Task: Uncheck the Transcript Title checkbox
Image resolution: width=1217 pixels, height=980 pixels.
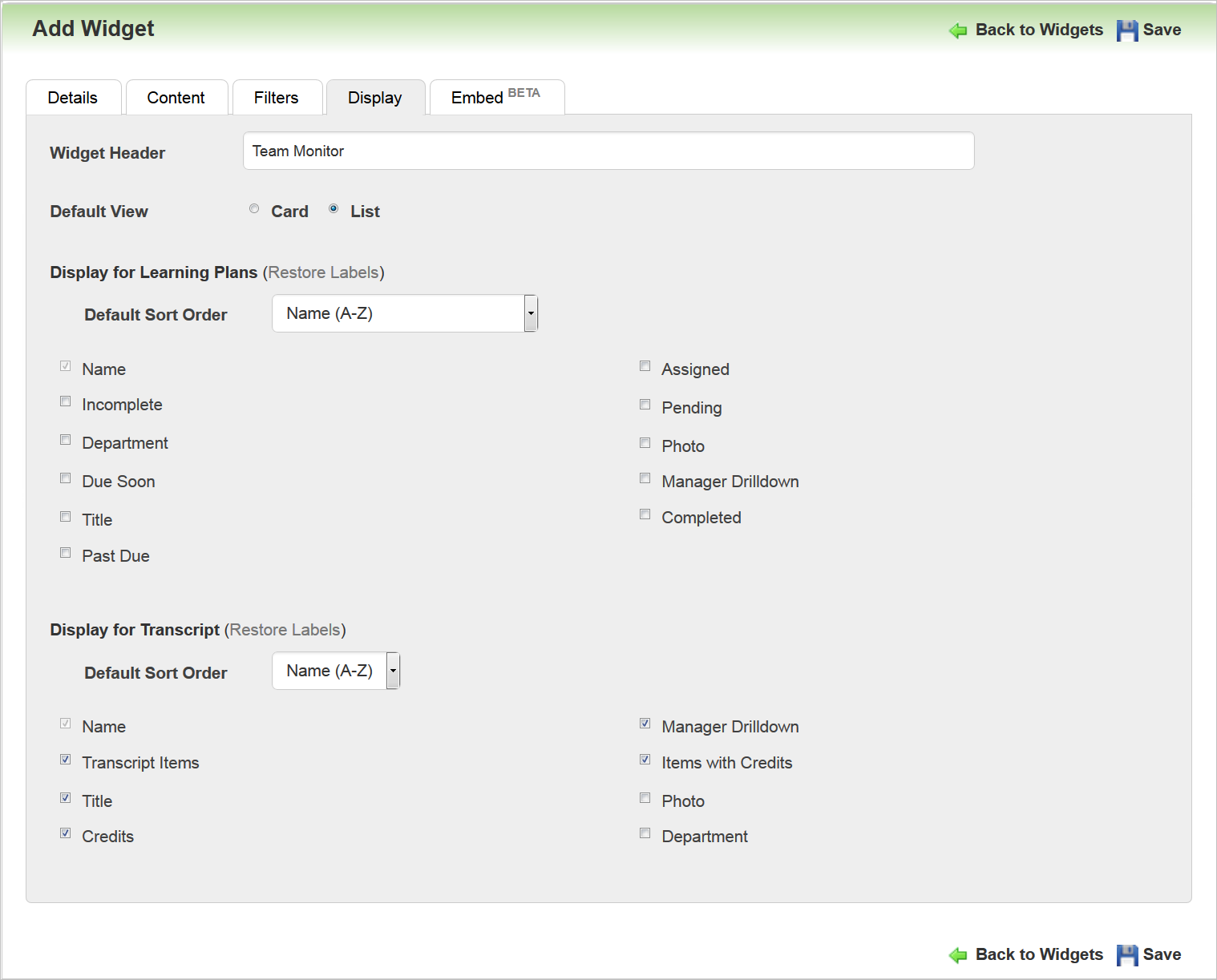Action: [x=66, y=798]
